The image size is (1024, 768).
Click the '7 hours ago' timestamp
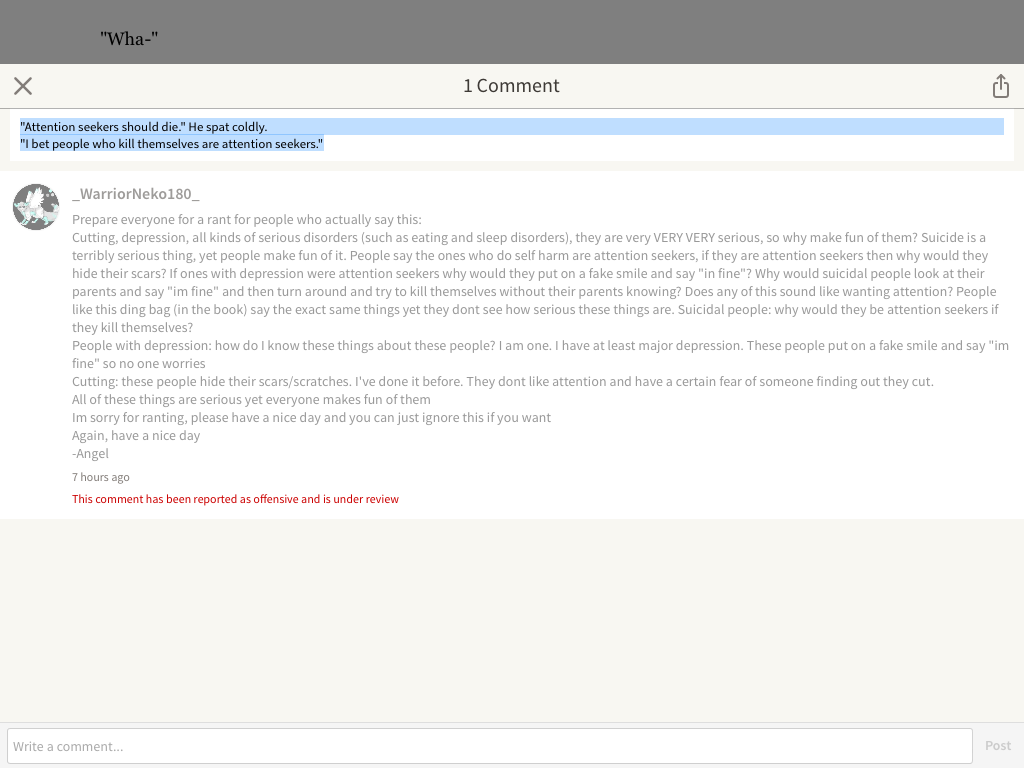[x=101, y=477]
